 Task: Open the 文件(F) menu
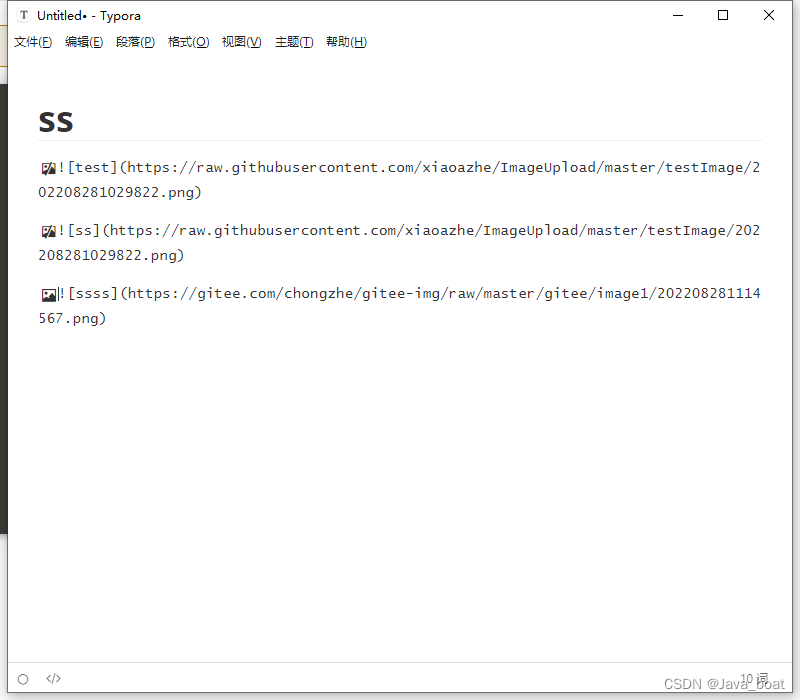tap(33, 42)
